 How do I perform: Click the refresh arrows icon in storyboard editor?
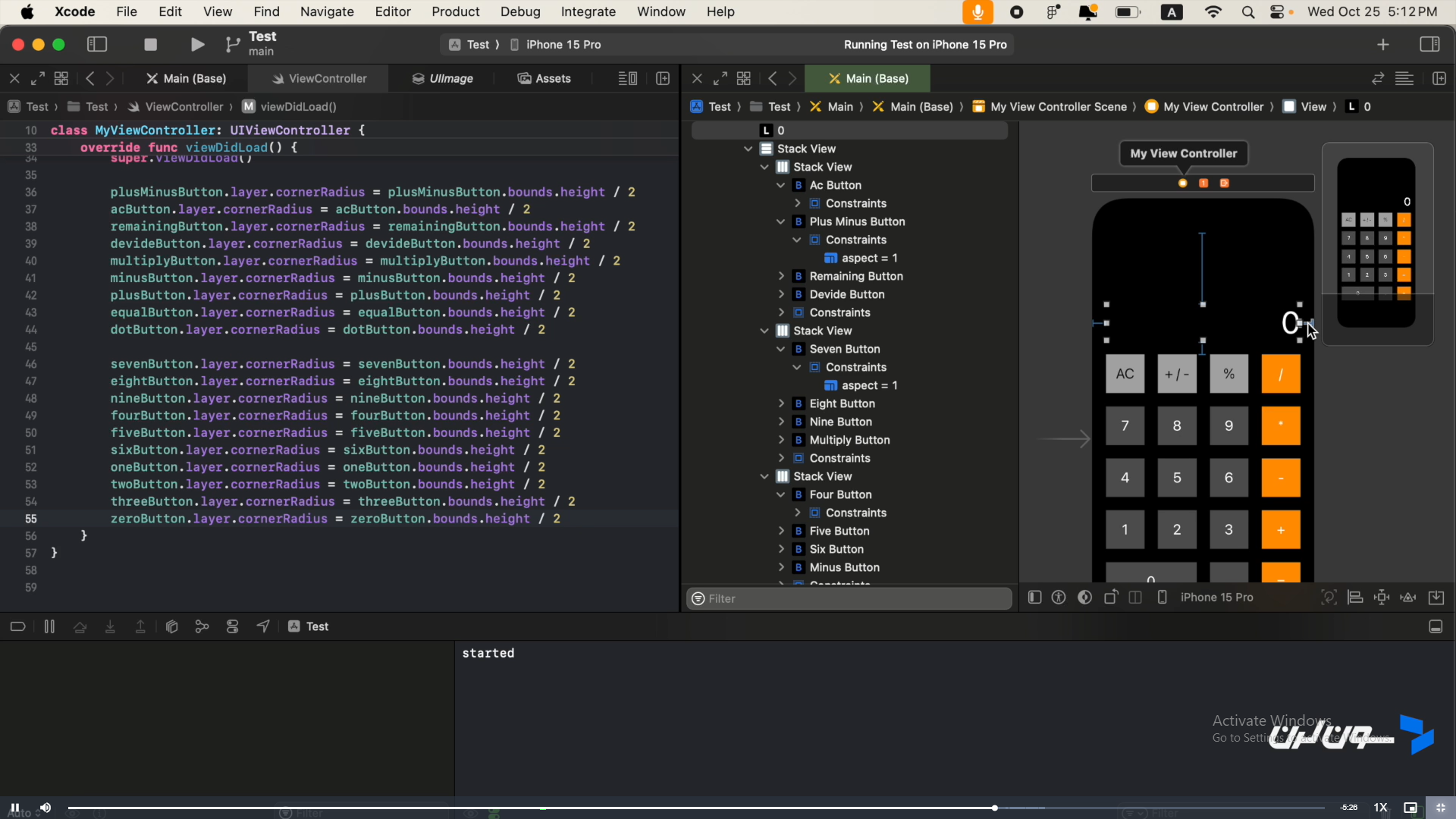(x=1378, y=78)
